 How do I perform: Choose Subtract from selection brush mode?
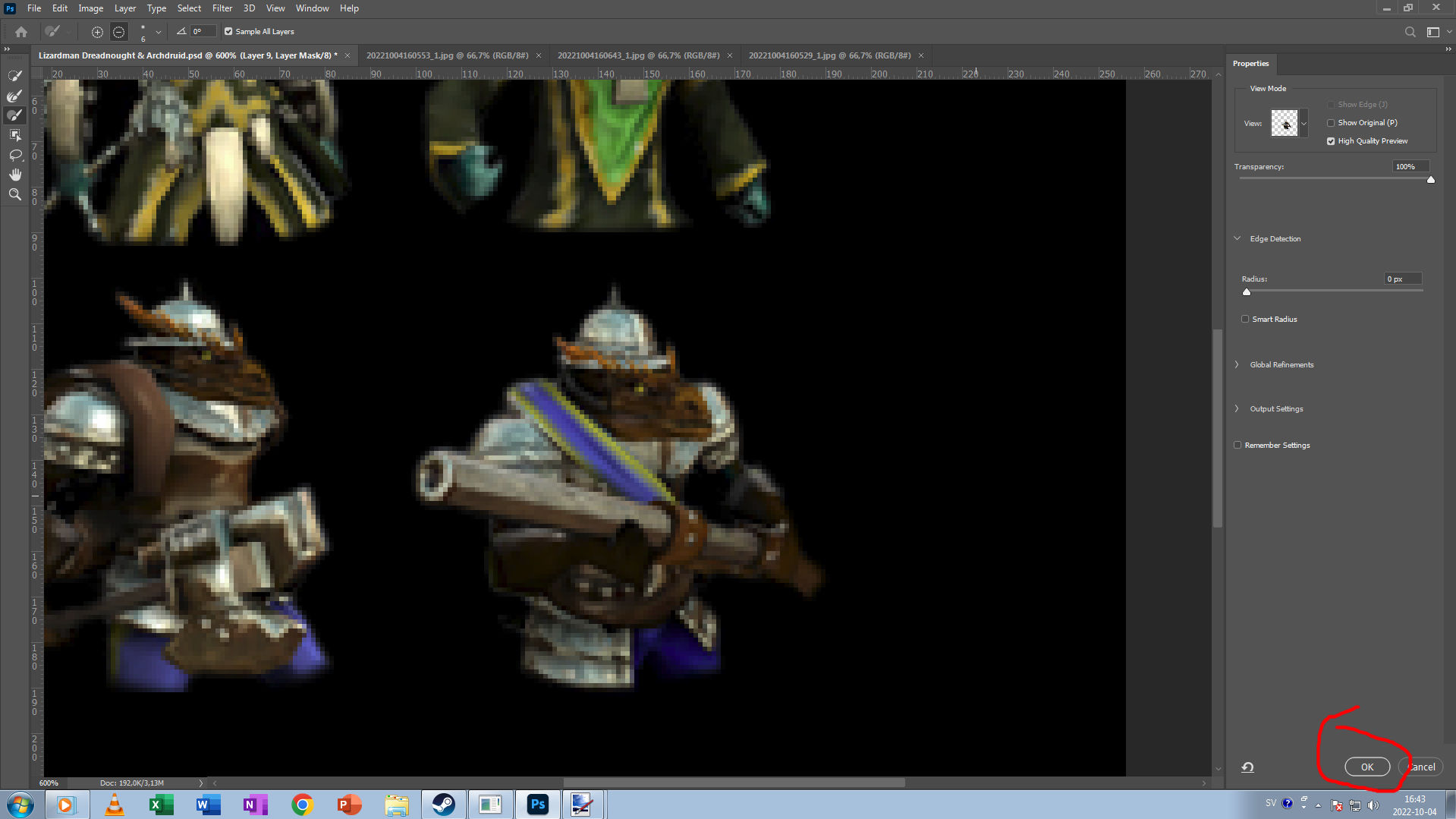(119, 32)
